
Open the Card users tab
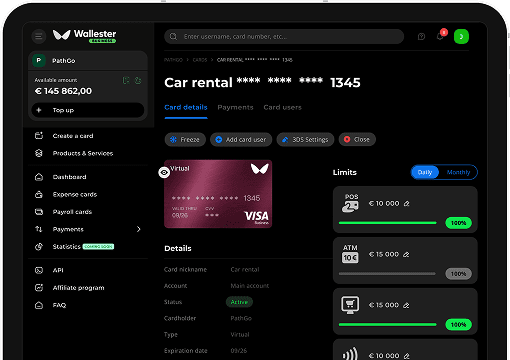[283, 107]
